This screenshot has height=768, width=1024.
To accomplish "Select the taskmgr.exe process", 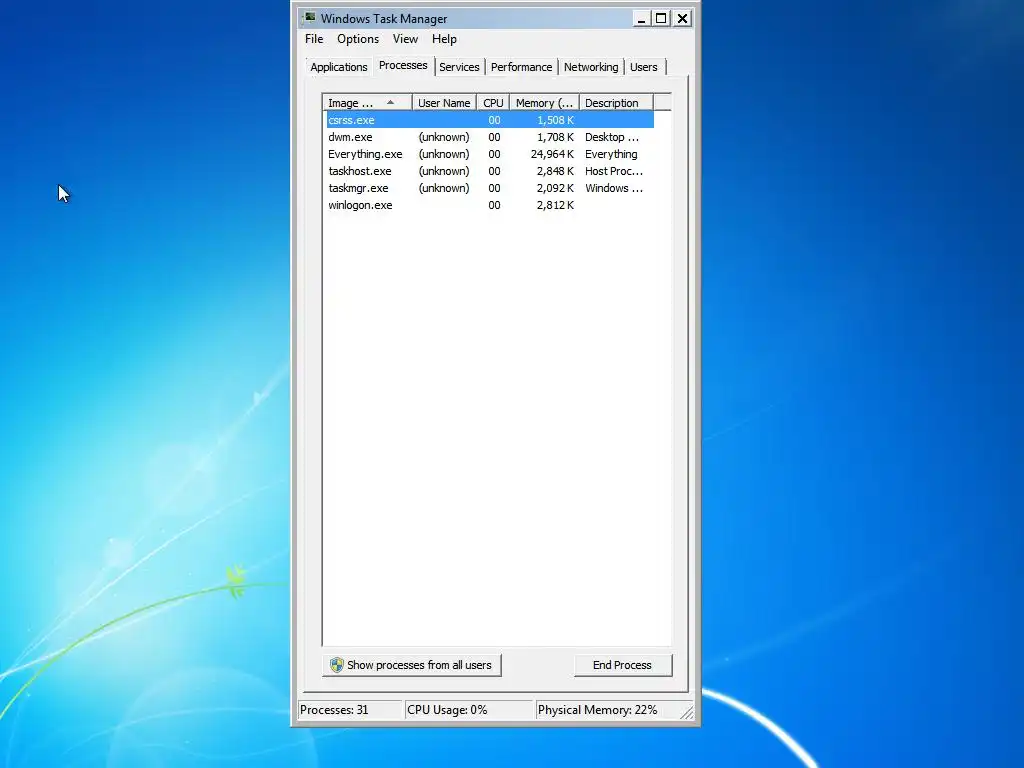I will [x=489, y=188].
